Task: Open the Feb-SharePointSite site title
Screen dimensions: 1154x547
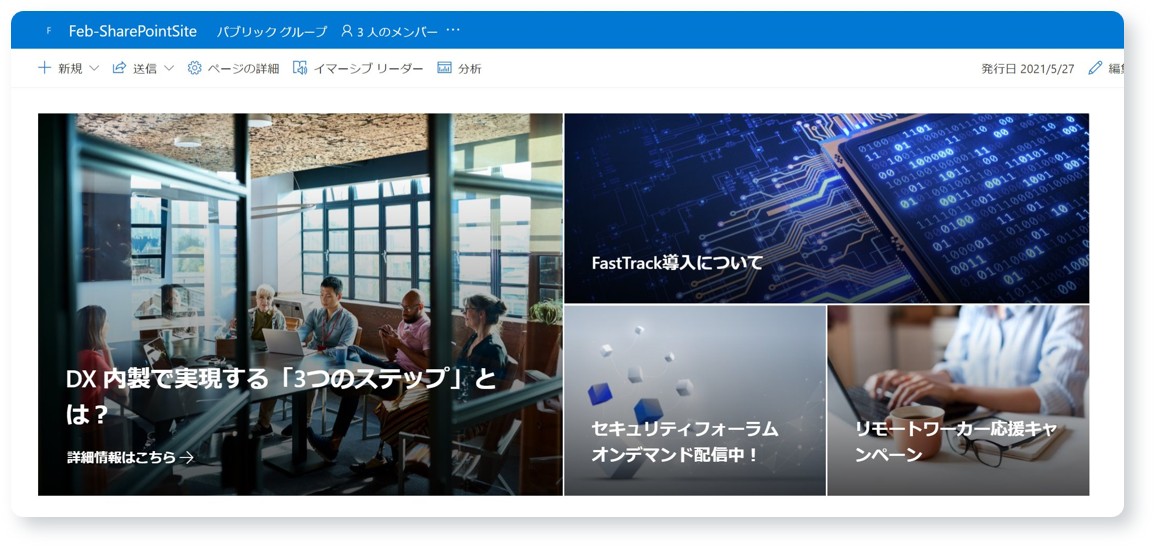Action: [x=132, y=31]
